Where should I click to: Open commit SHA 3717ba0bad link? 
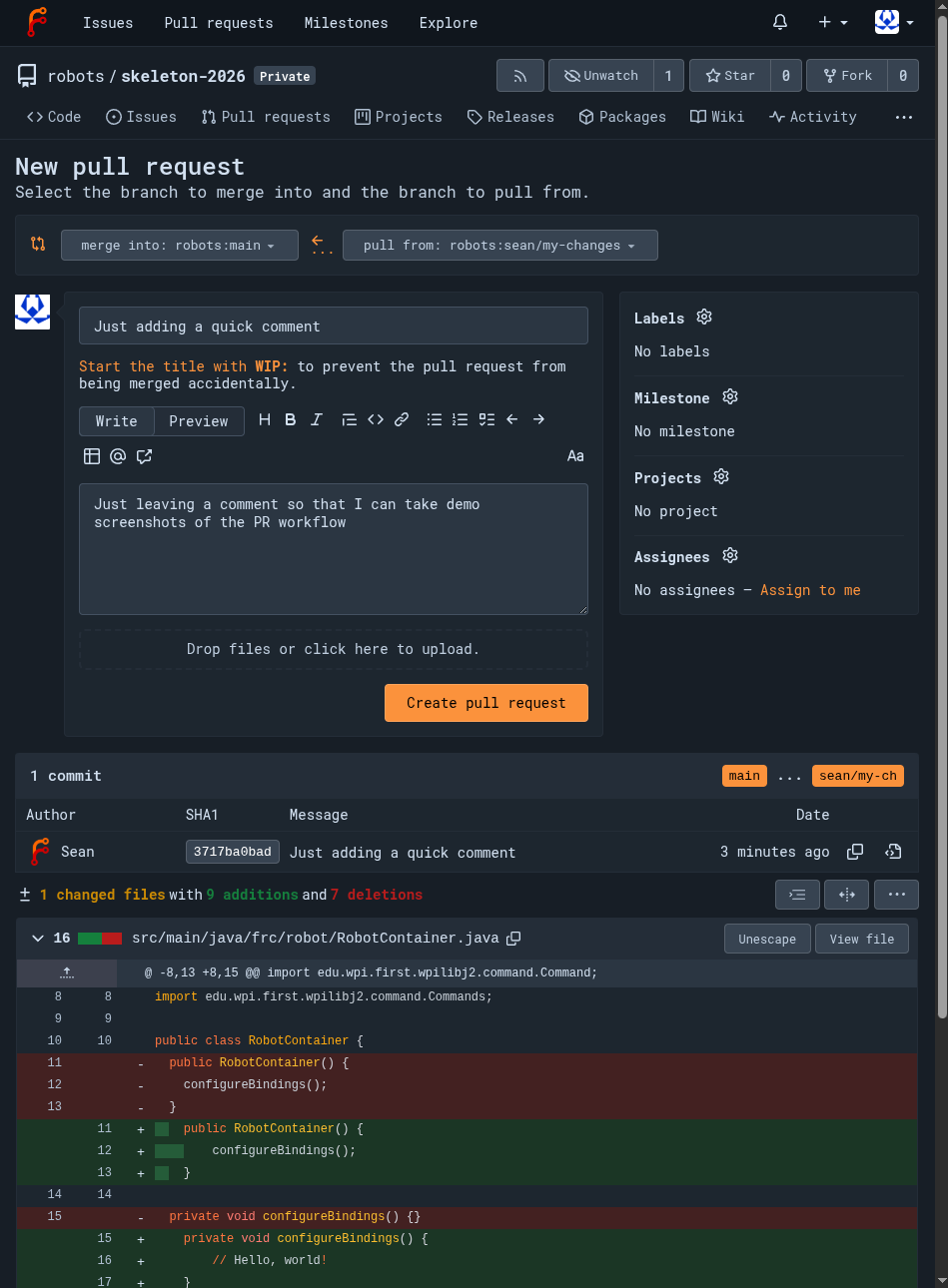point(233,852)
